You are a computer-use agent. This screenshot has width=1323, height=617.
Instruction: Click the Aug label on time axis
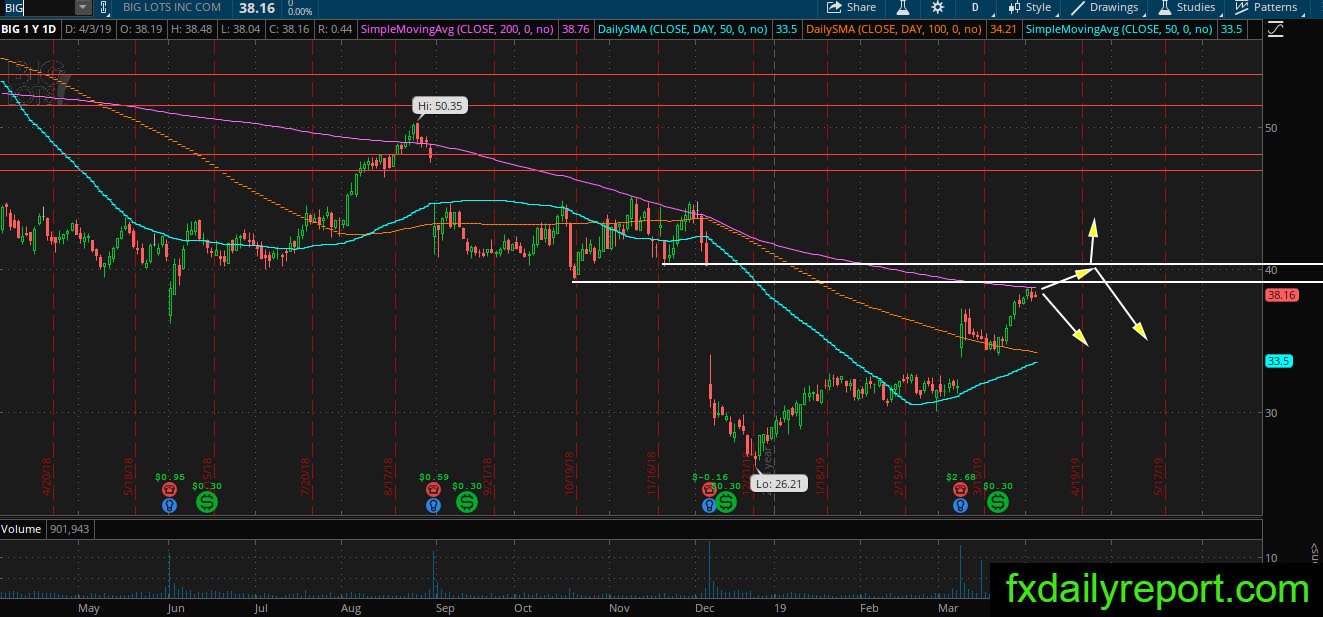coord(351,608)
